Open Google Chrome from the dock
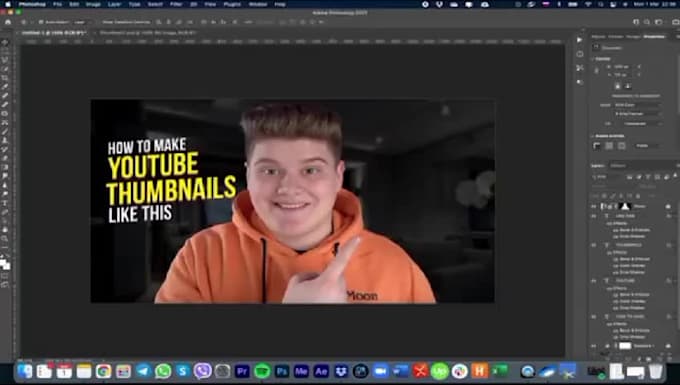Viewport: 680px width, 385px height. point(103,371)
